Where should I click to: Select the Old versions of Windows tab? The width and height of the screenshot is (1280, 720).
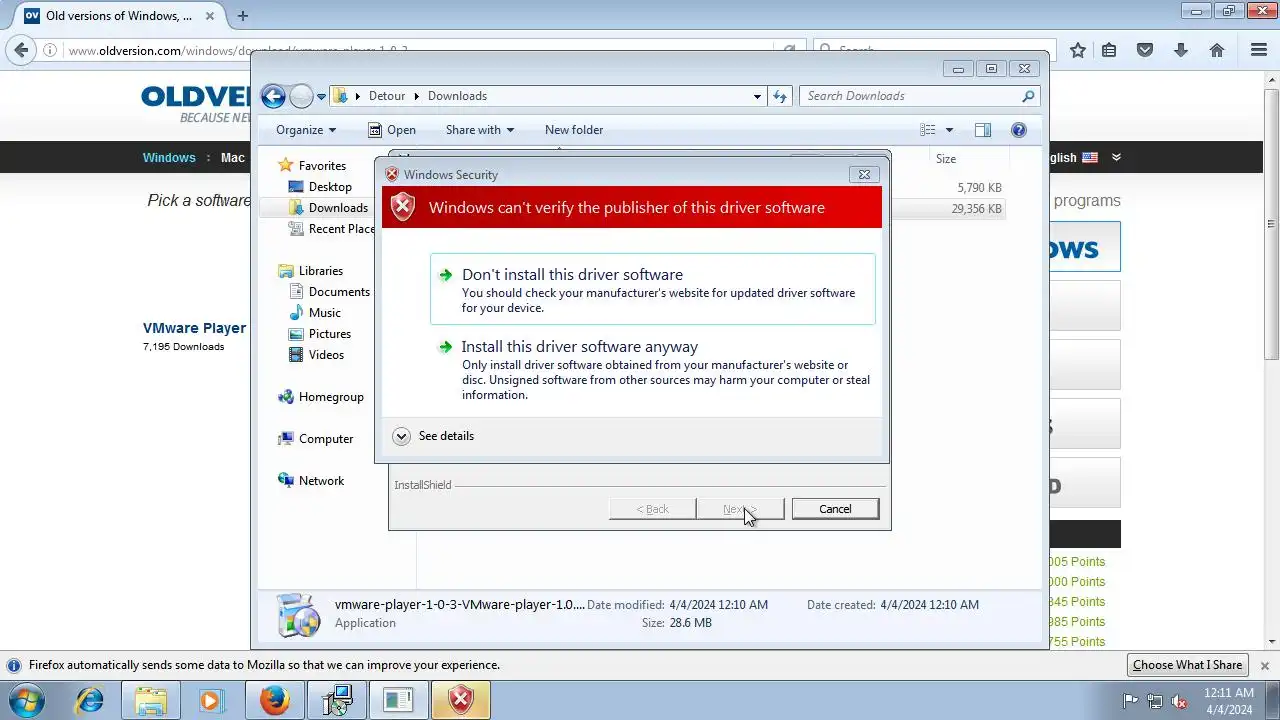[118, 16]
